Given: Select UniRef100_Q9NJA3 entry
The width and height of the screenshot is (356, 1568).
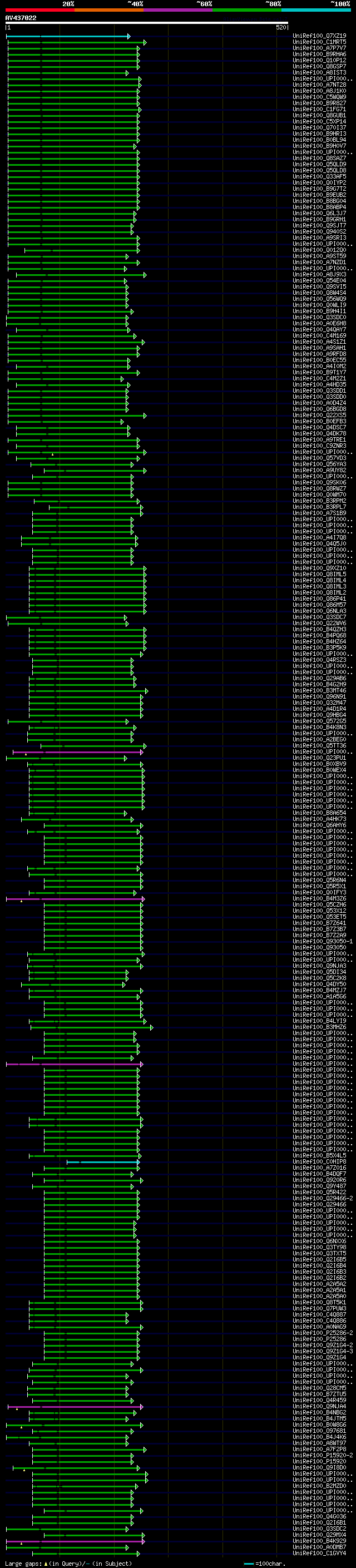Looking at the screenshot, I should [319, 966].
